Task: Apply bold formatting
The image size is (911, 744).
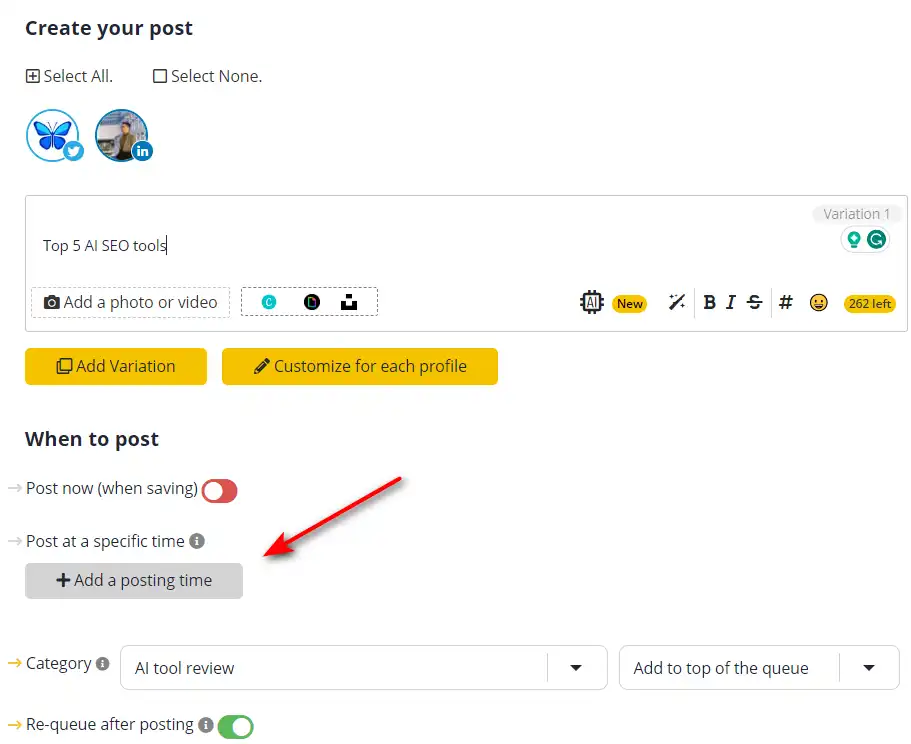Action: [709, 302]
